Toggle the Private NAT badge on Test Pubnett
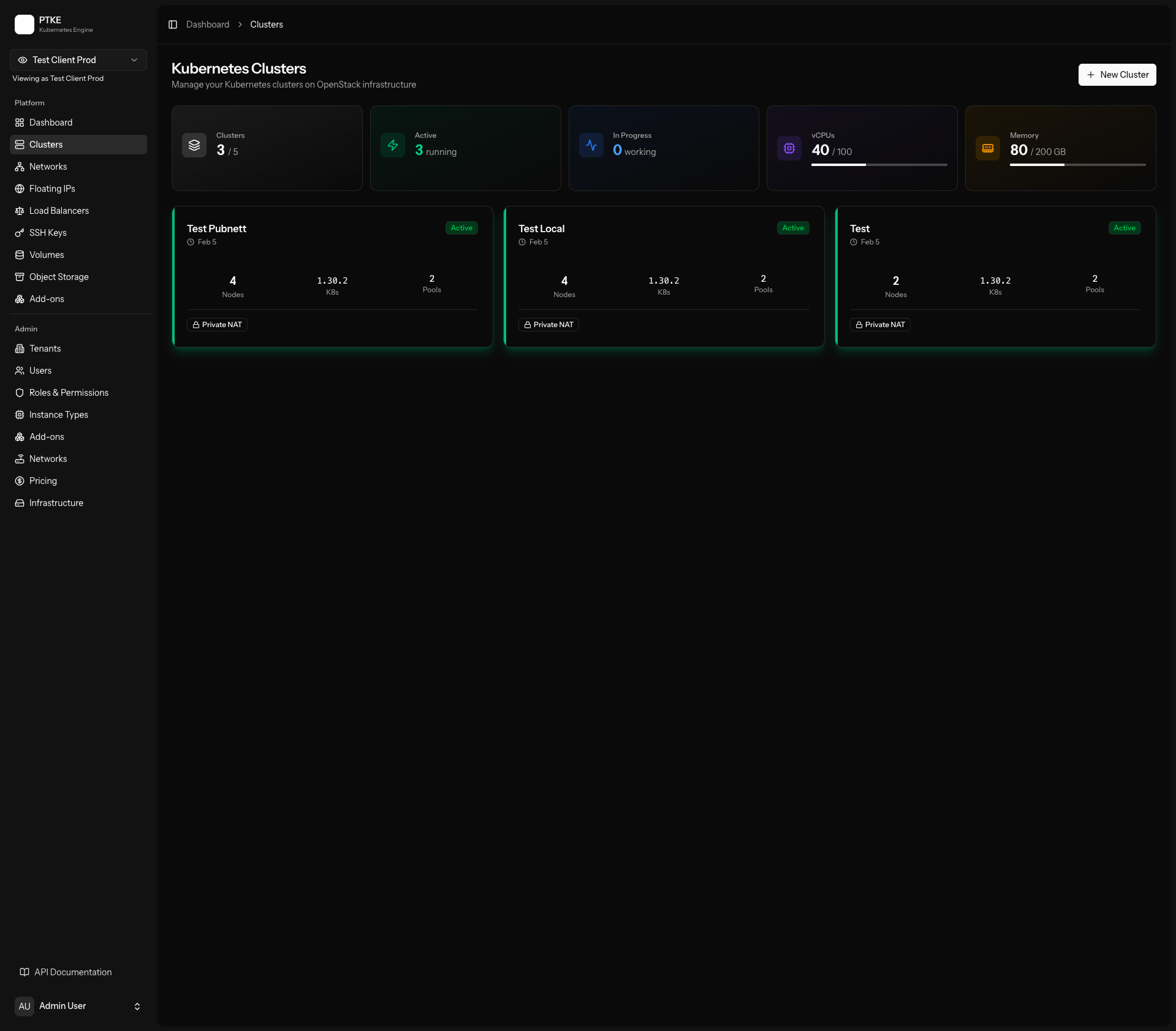Viewport: 1176px width, 1031px height. [x=216, y=324]
